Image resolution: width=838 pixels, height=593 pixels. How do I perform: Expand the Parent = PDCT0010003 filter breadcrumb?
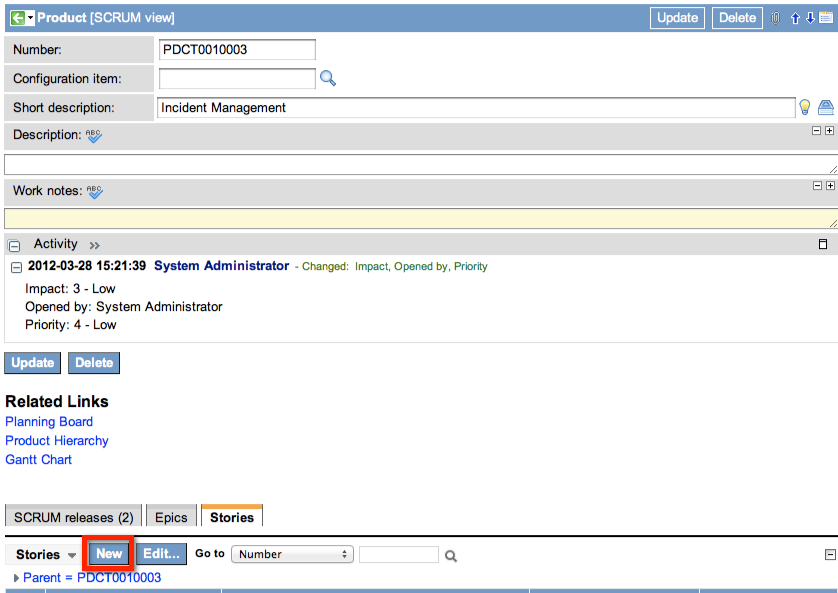[x=16, y=578]
